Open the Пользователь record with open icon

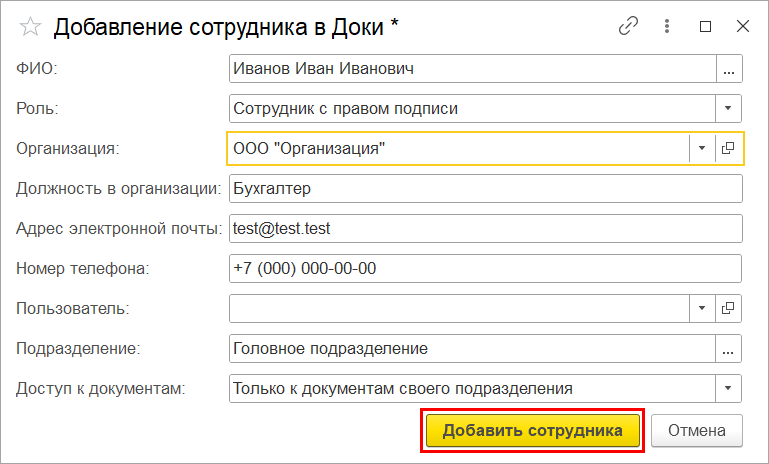[728, 309]
